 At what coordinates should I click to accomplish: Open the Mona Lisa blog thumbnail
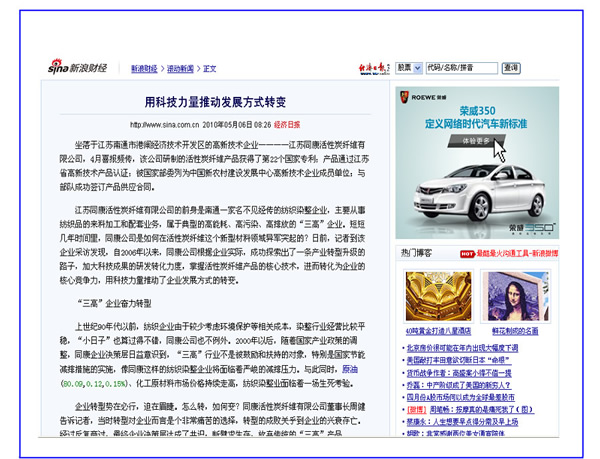514,295
